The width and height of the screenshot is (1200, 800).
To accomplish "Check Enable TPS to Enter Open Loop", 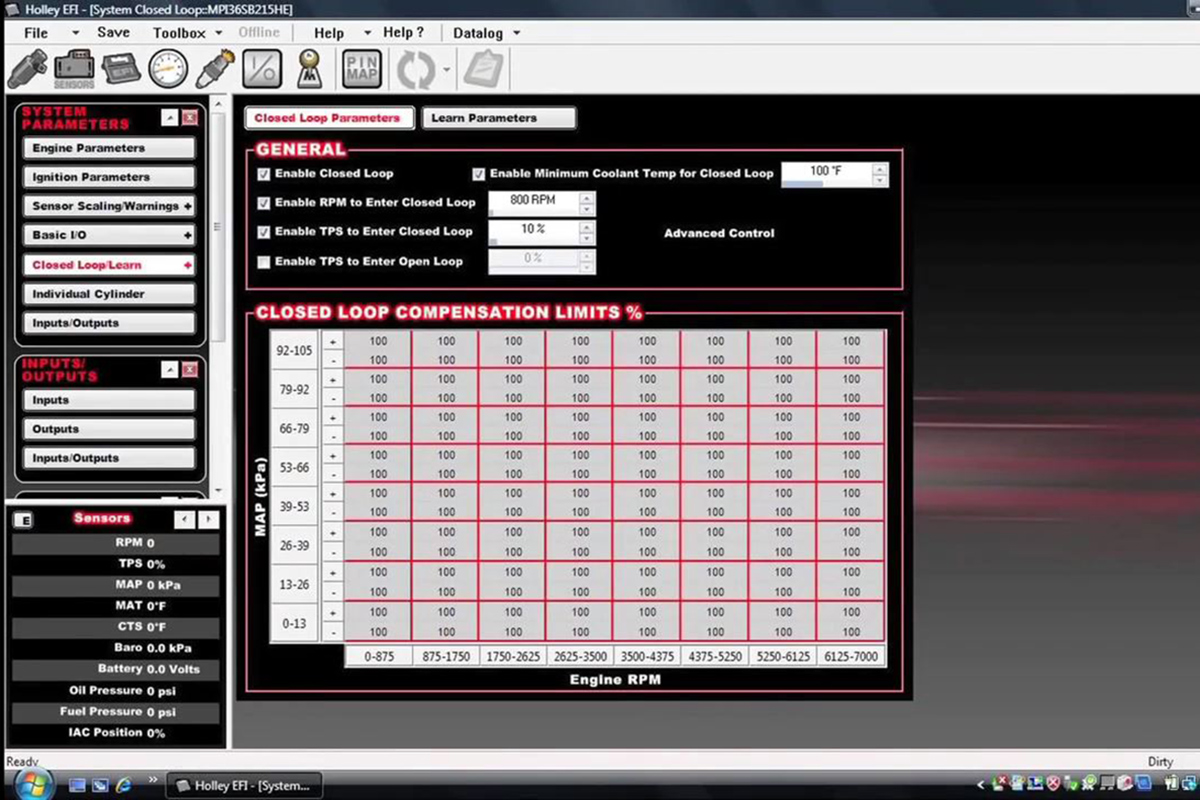I will pyautogui.click(x=265, y=262).
